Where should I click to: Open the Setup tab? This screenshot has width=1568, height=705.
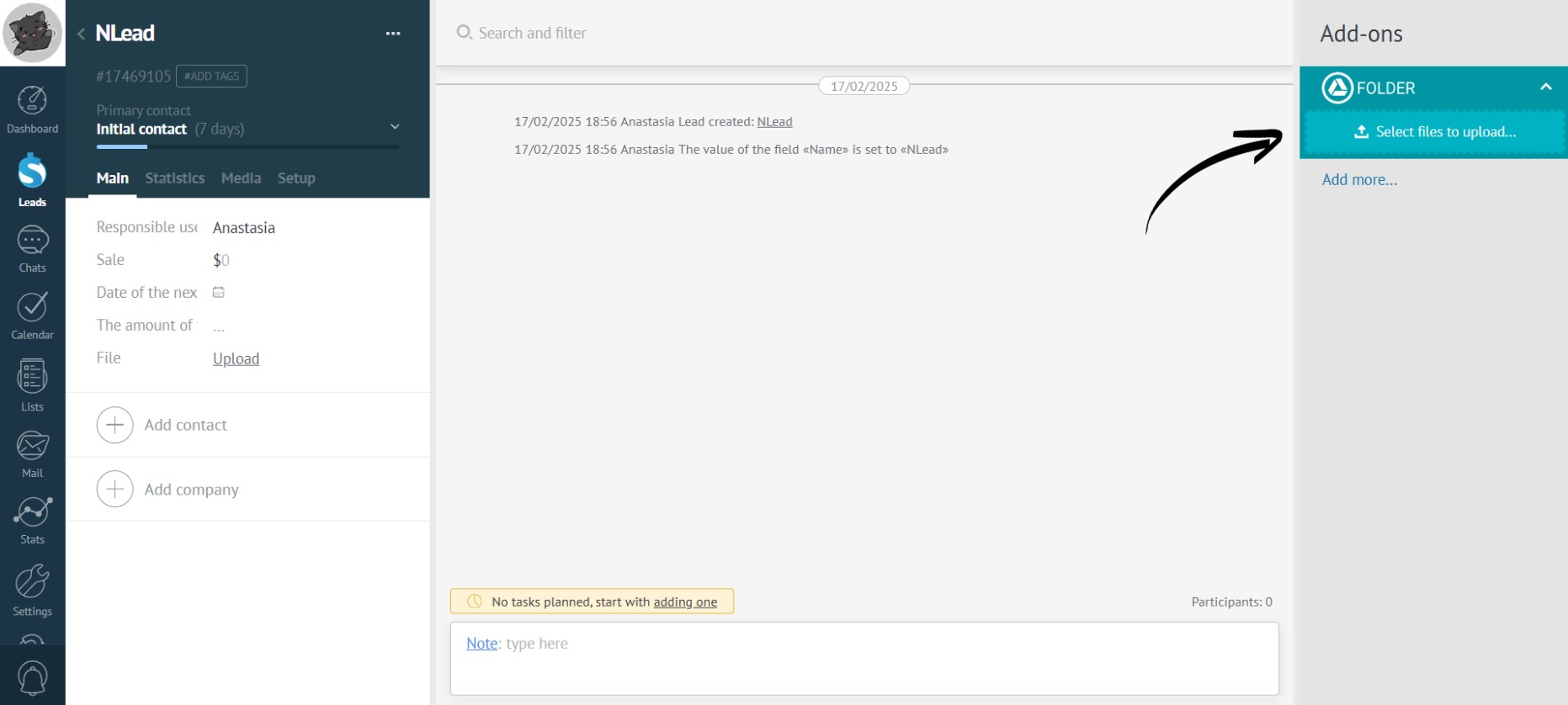[x=296, y=178]
